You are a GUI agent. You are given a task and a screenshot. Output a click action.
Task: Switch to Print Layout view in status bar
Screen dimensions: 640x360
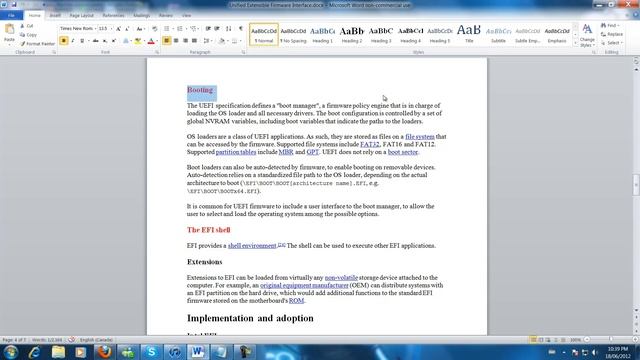pos(533,340)
